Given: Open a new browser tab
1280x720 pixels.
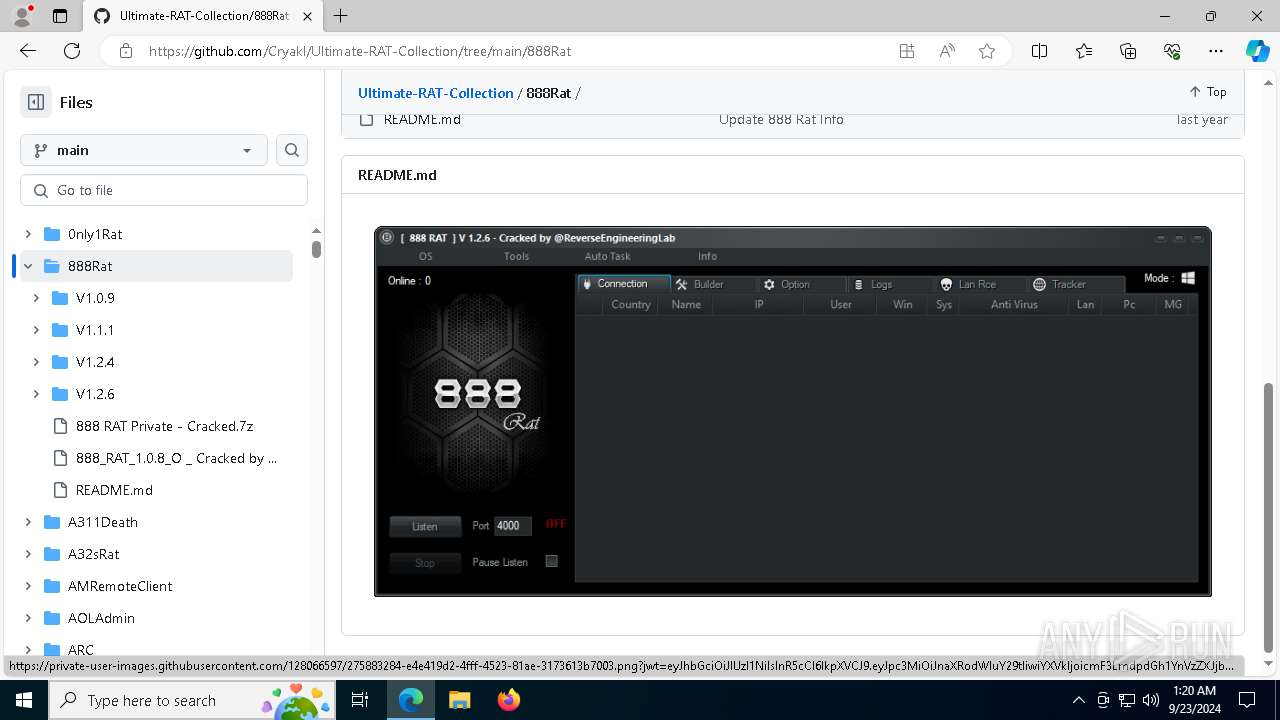Looking at the screenshot, I should [340, 16].
